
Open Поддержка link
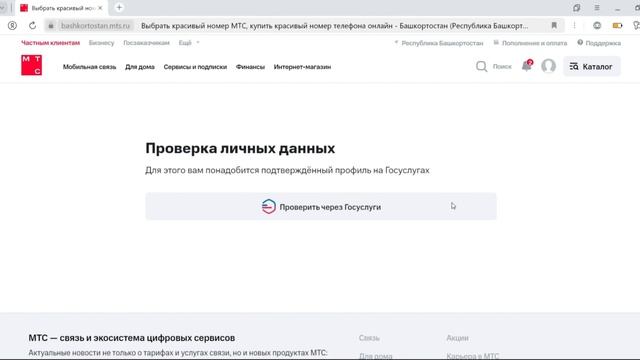point(599,43)
